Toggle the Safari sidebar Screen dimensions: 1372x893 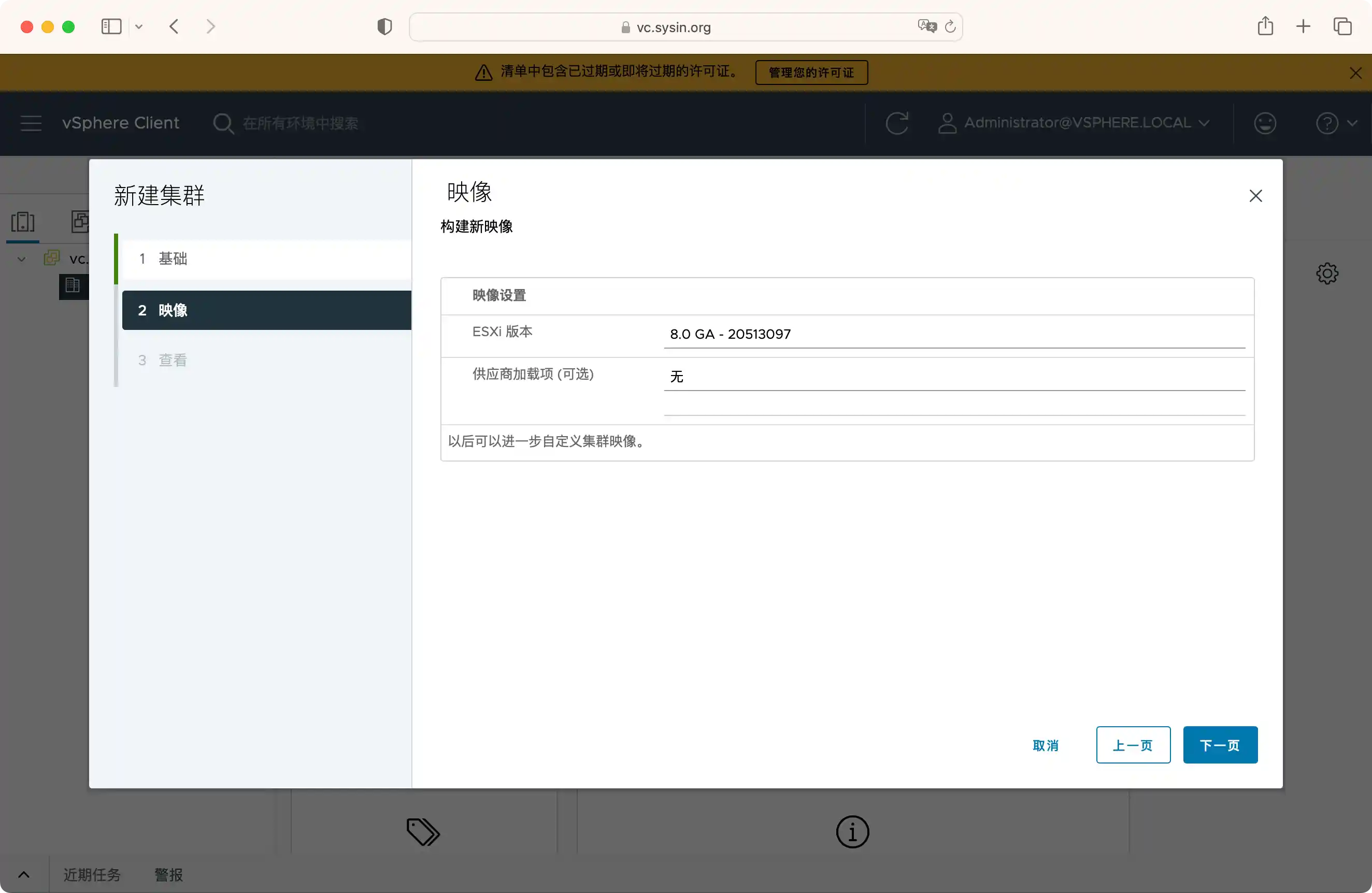coord(111,26)
